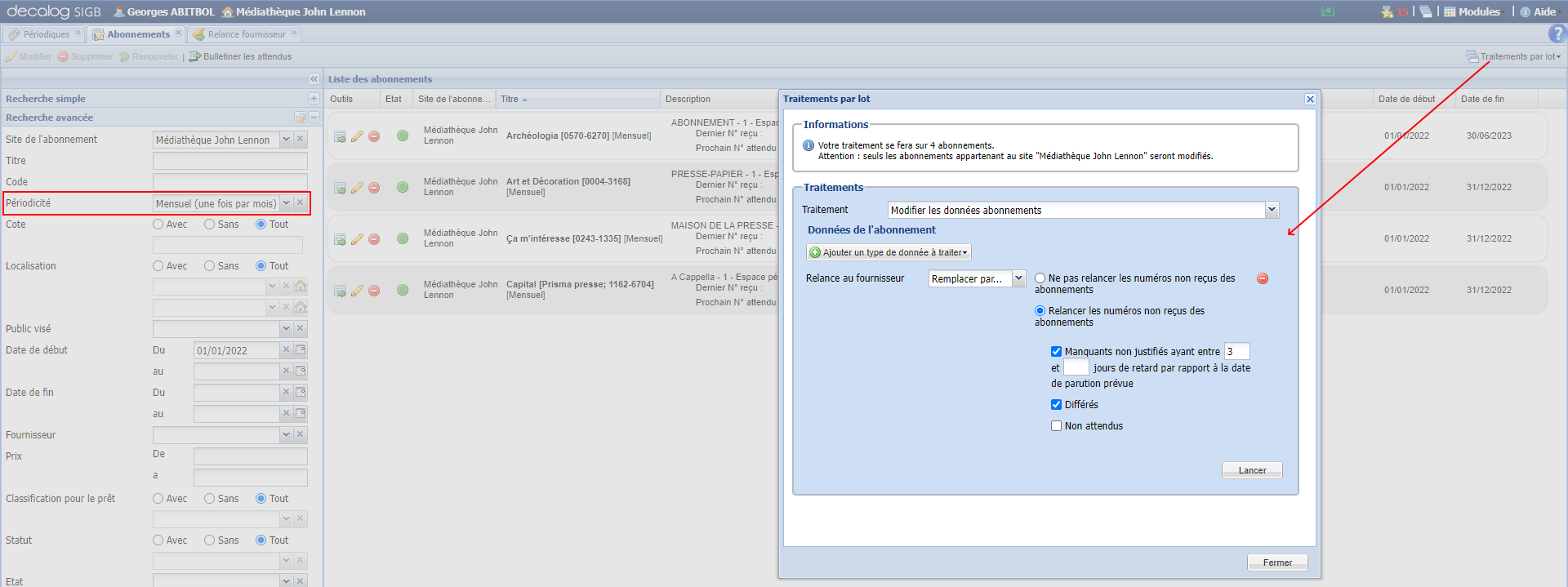Clear the Périodicité field with the X icon
The width and height of the screenshot is (1568, 587).
click(x=301, y=203)
